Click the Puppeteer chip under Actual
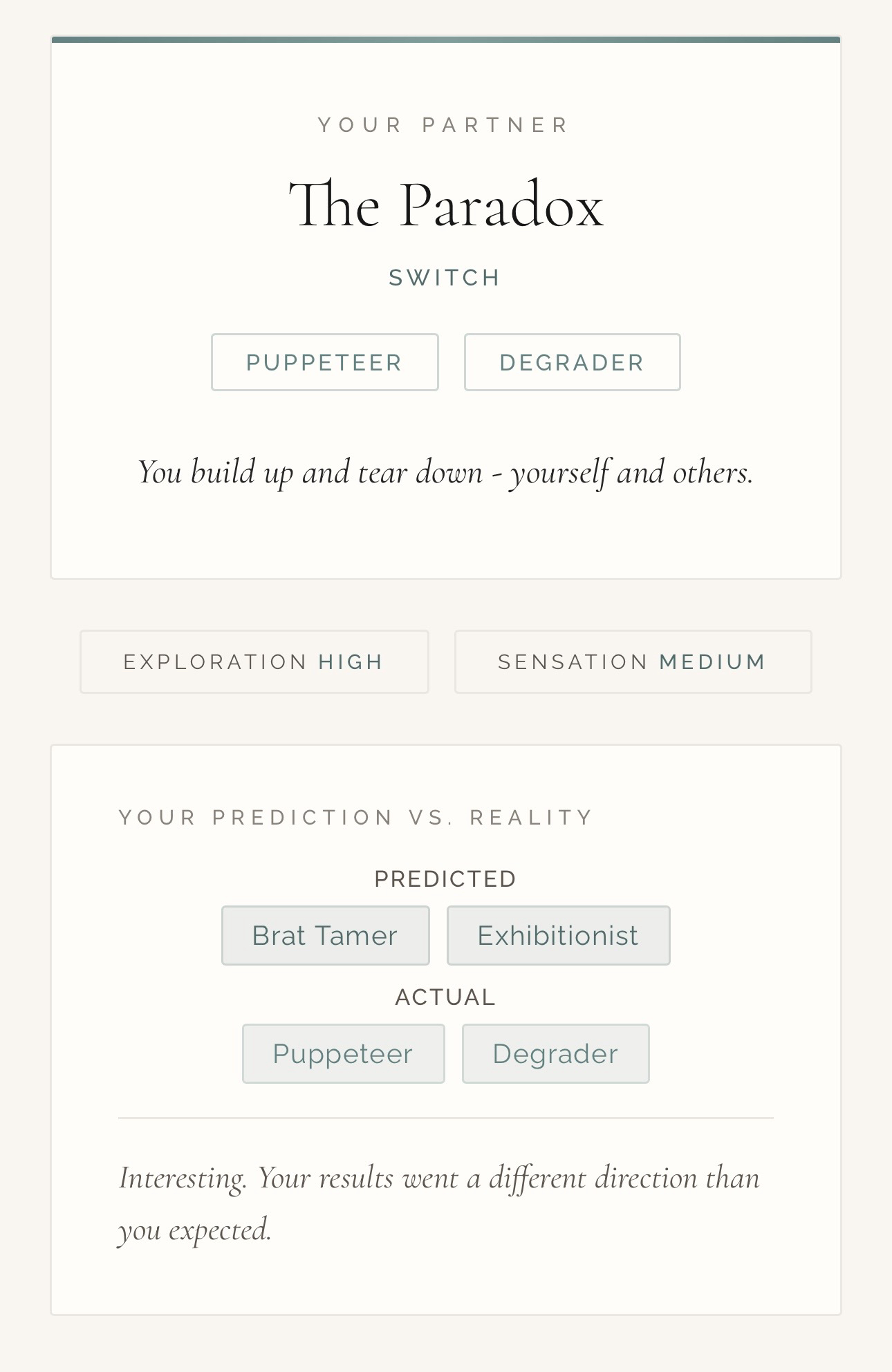This screenshot has height=1372, width=892. [343, 1053]
